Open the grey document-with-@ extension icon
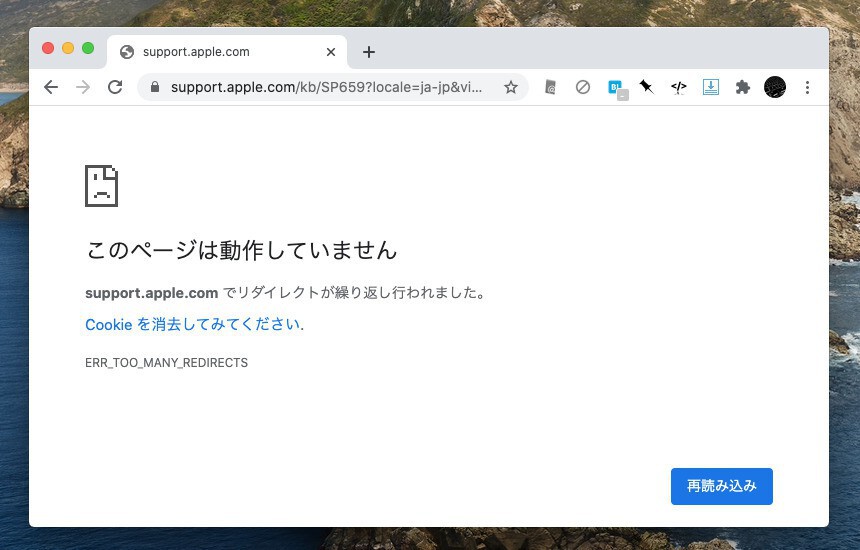This screenshot has height=550, width=860. pos(551,87)
